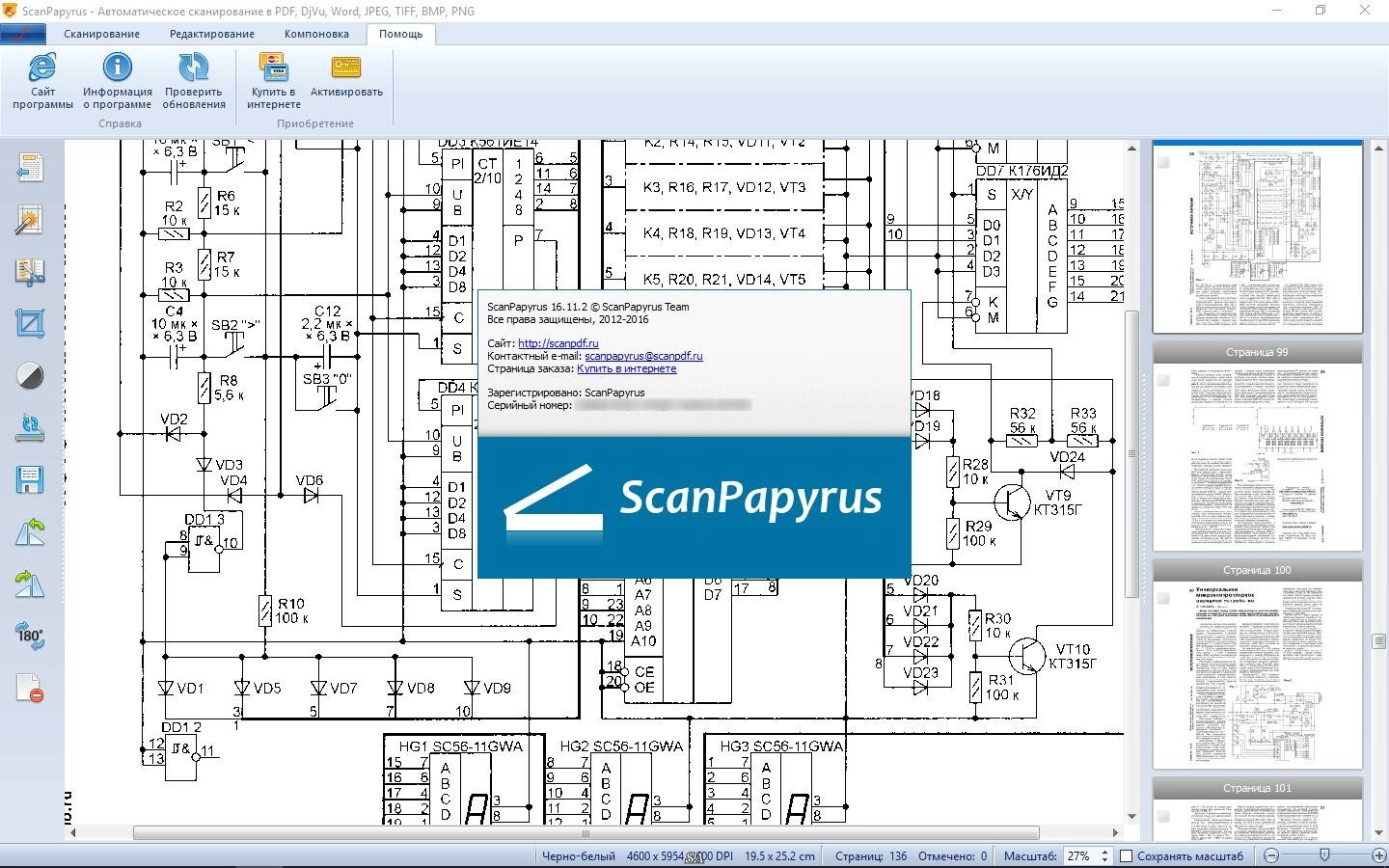Click the horizontal scrollbar's right arrow
1389x868 pixels.
click(1117, 832)
